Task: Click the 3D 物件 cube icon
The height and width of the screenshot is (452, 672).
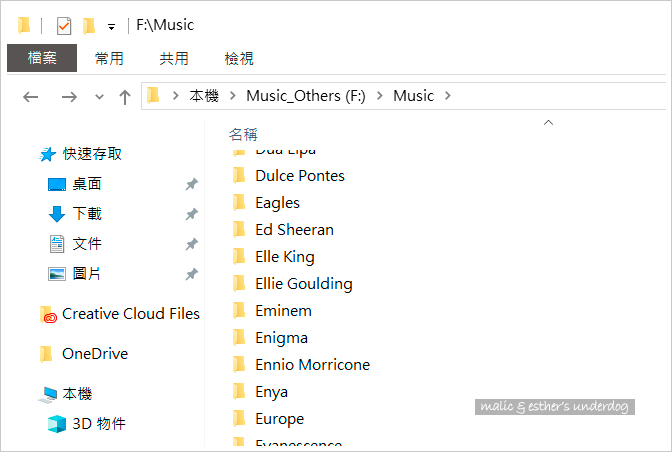Action: click(x=57, y=424)
